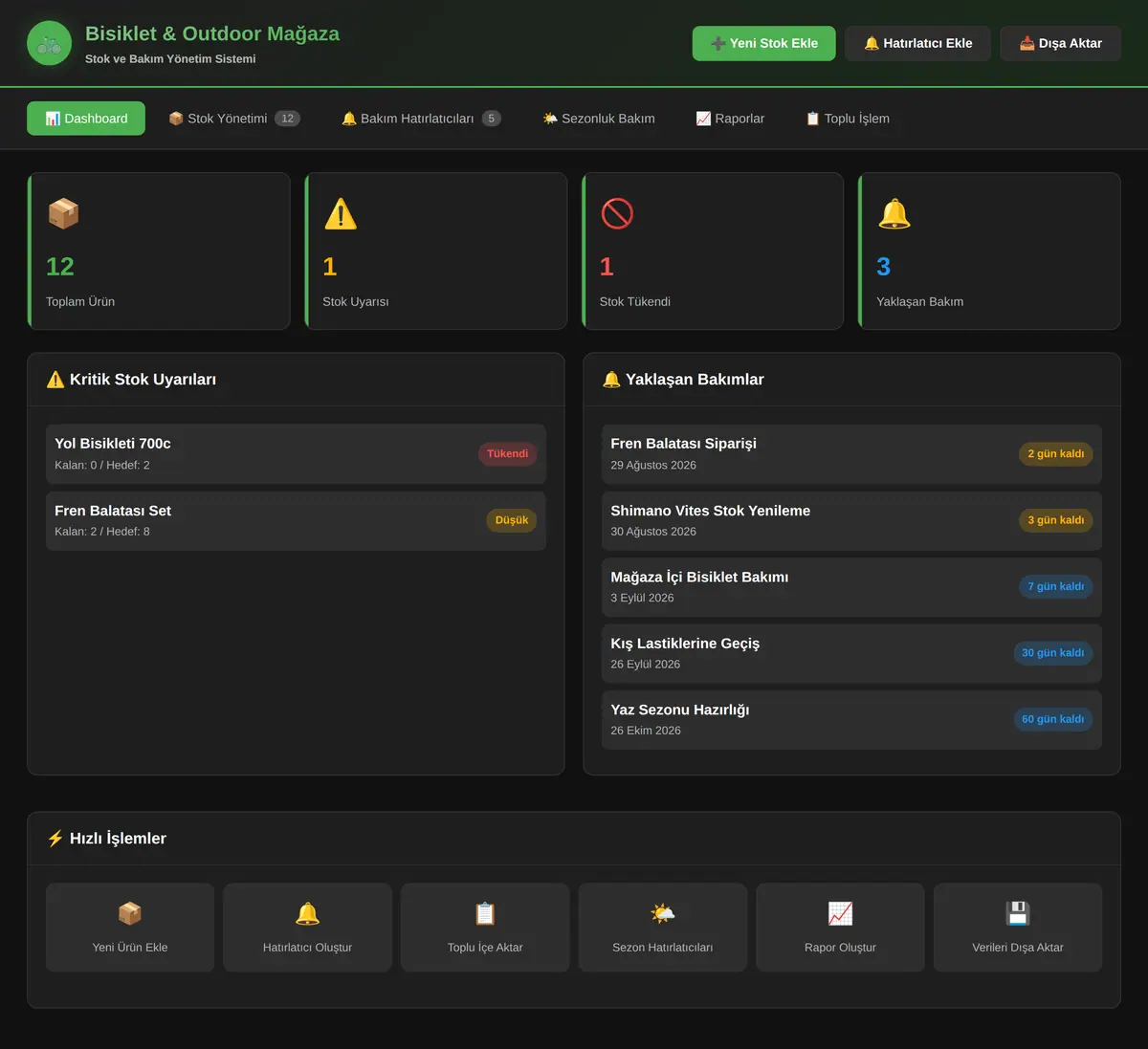Image resolution: width=1148 pixels, height=1049 pixels.
Task: Click the count badge on Bakım Hatırlatıcıları tab
Action: tap(491, 119)
